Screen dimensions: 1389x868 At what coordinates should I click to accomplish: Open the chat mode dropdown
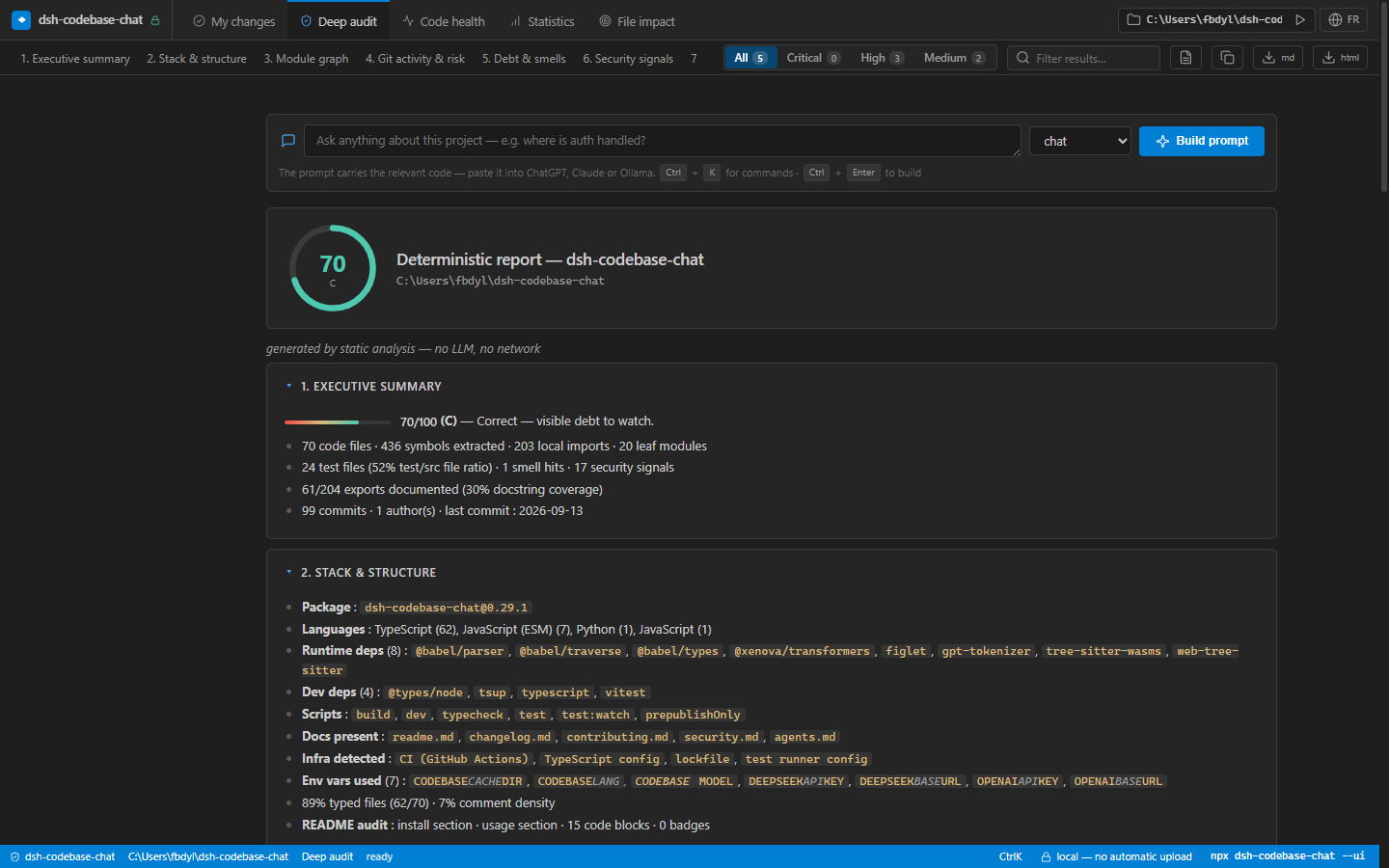click(1080, 141)
